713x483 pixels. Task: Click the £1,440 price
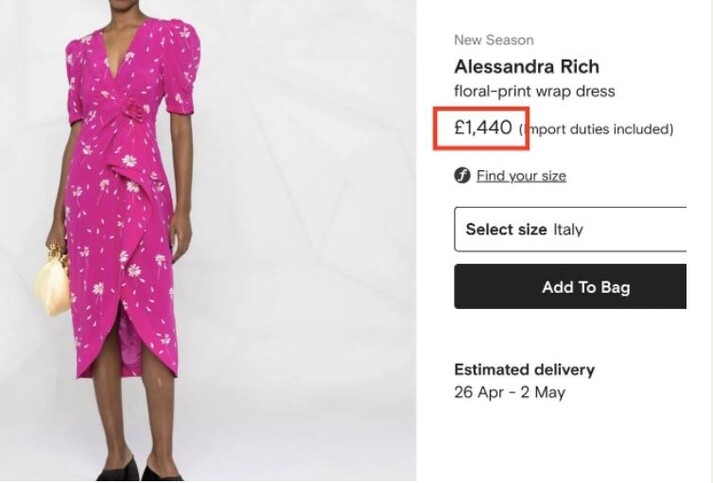coord(482,128)
